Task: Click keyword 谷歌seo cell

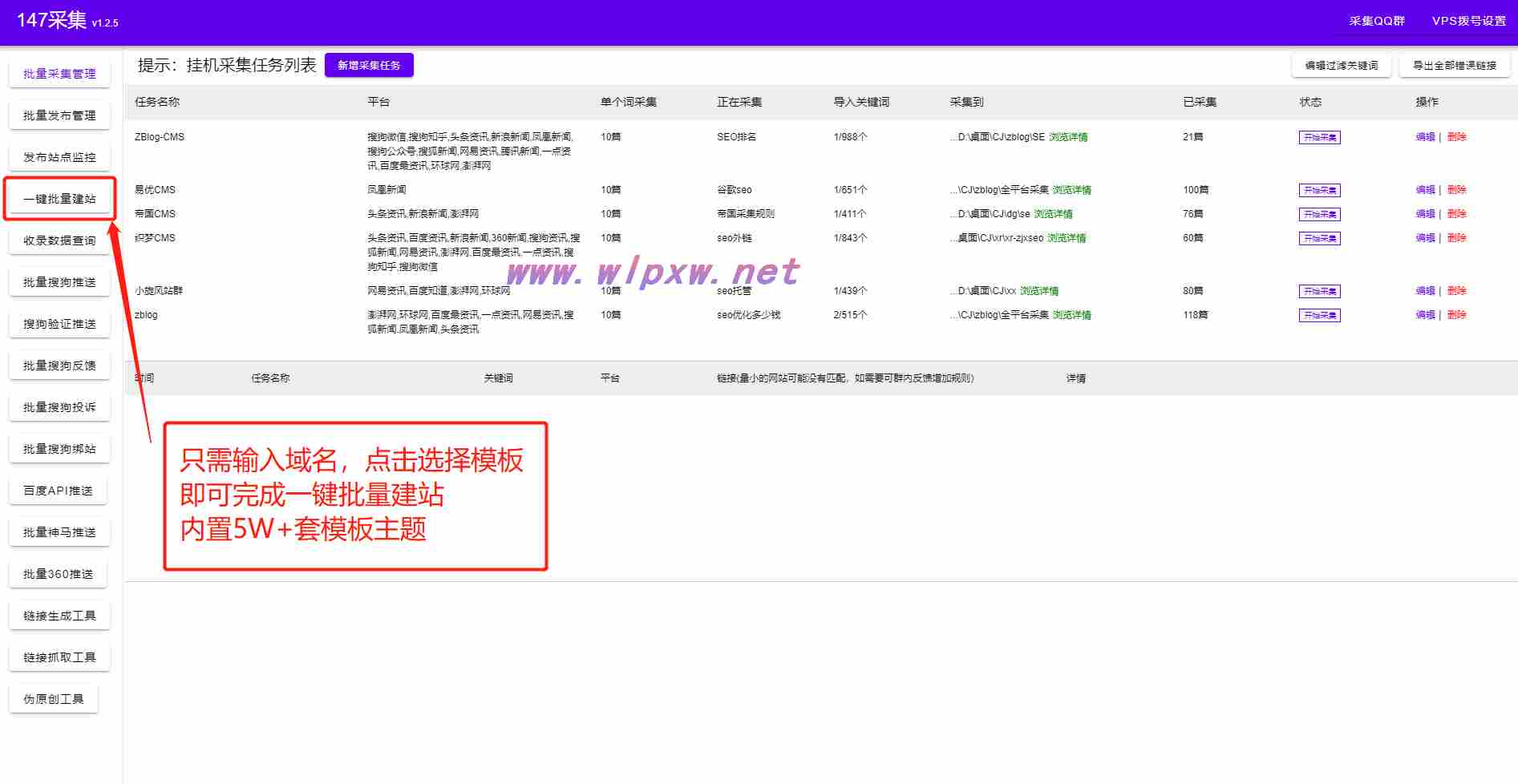Action: pyautogui.click(x=735, y=190)
